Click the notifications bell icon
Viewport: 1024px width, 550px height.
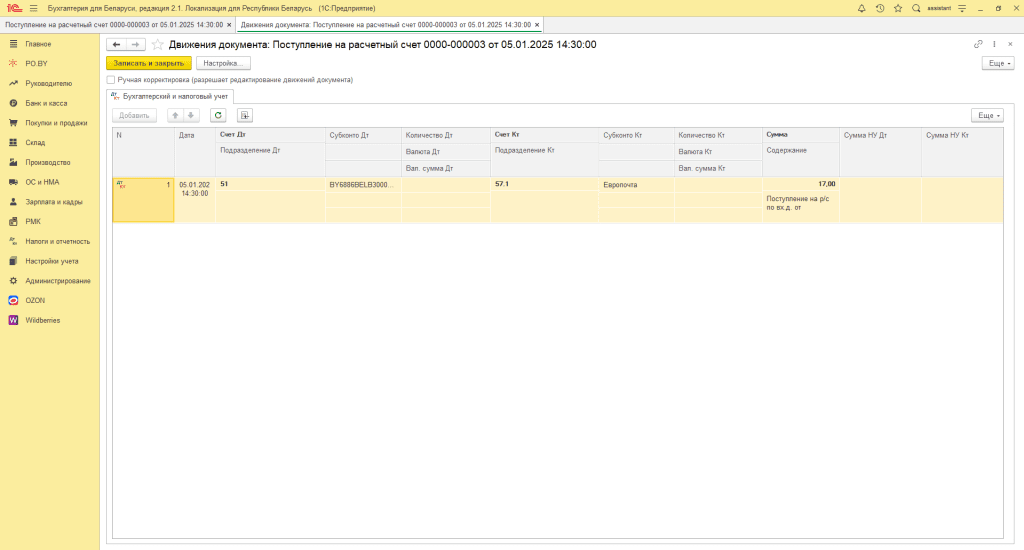click(862, 8)
